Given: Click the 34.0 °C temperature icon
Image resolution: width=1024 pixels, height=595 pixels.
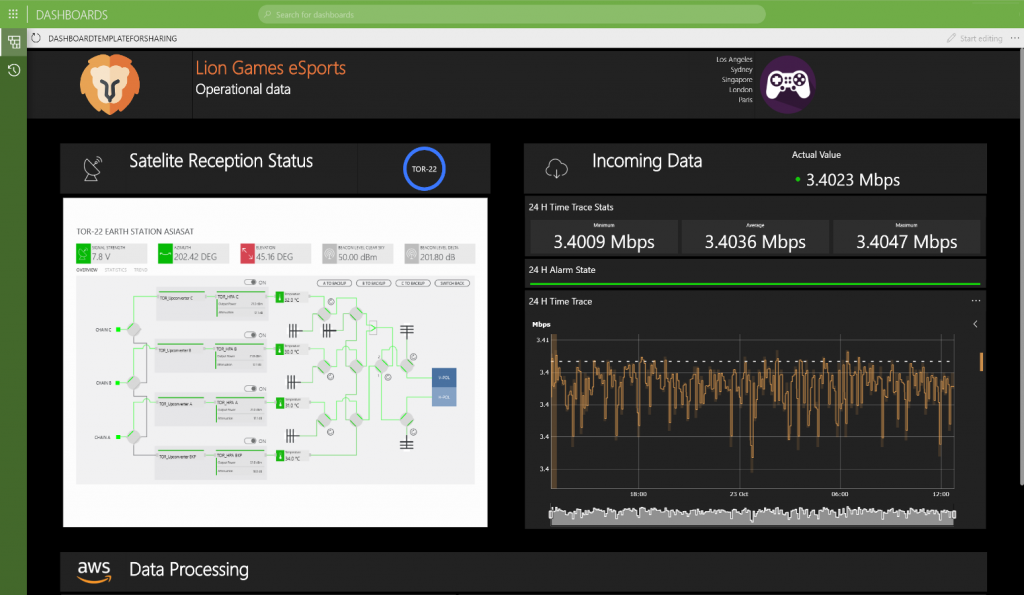Looking at the screenshot, I should coord(280,456).
